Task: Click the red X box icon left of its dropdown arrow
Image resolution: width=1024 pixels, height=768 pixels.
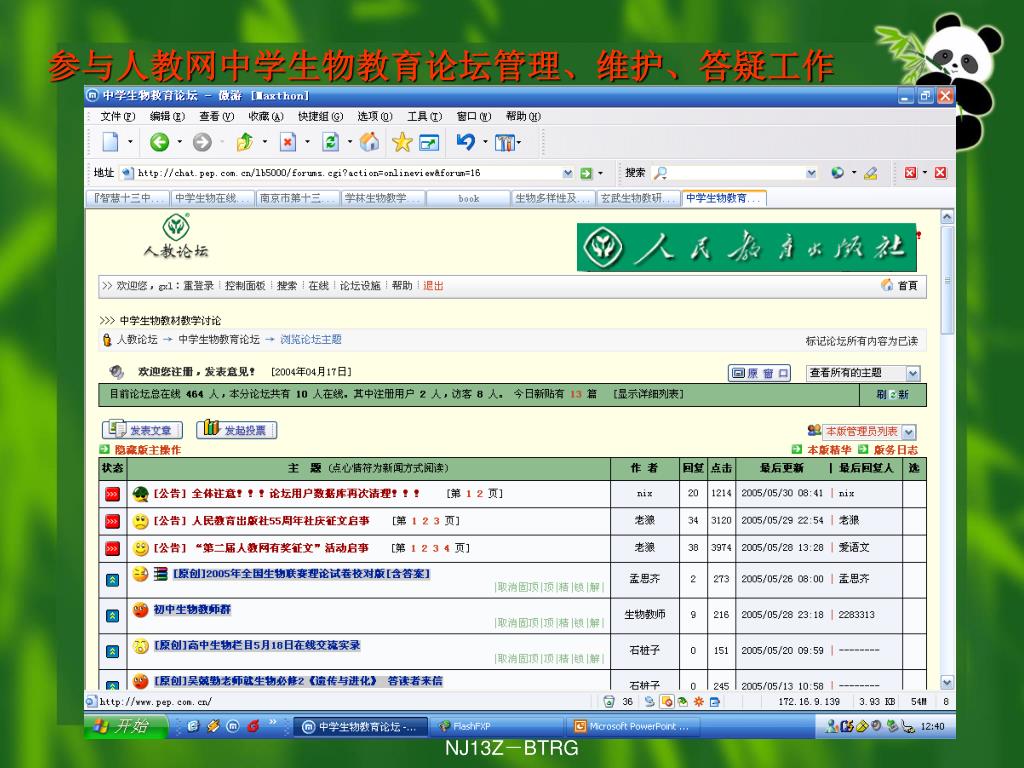Action: (x=910, y=173)
